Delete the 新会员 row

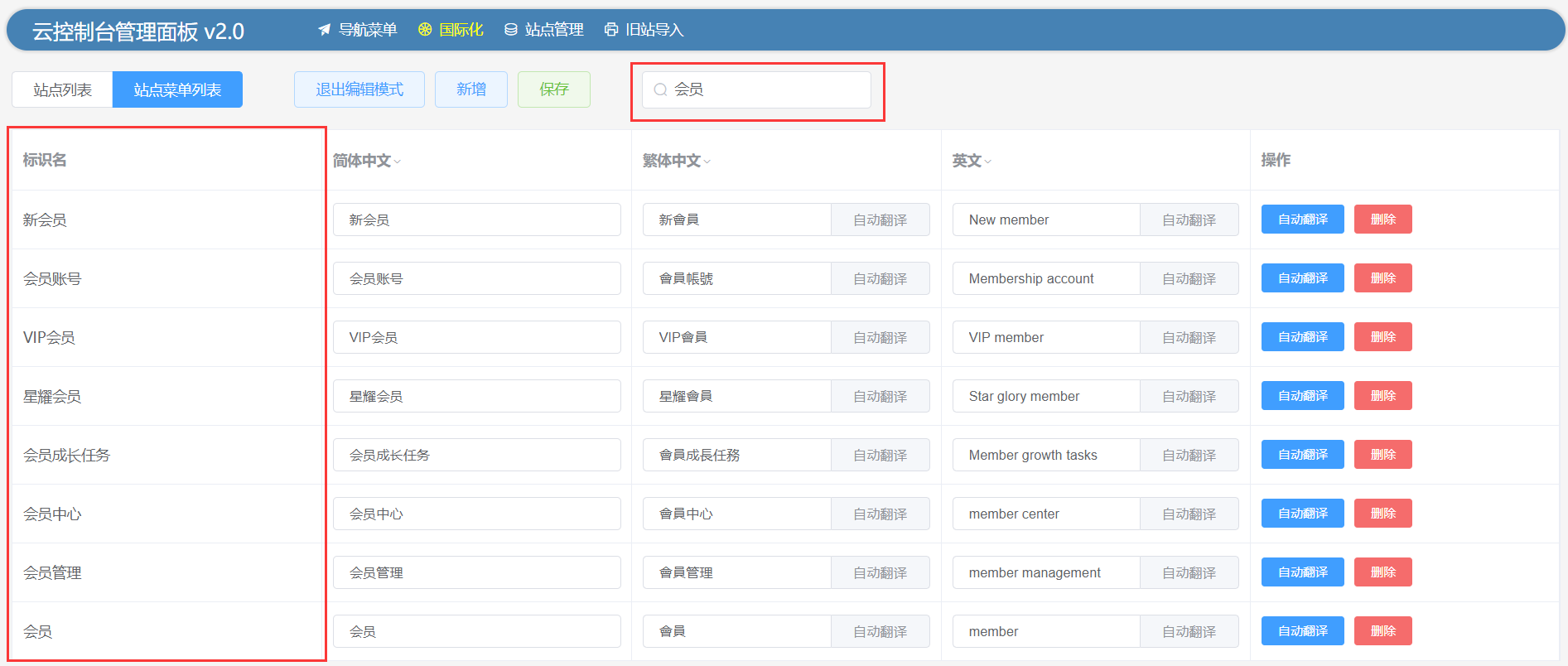tap(1382, 220)
